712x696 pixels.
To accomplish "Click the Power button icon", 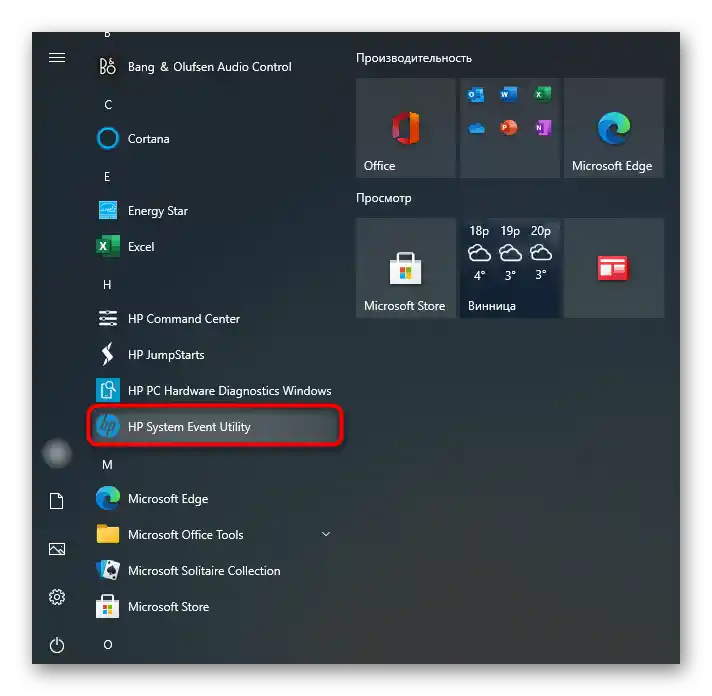I will point(57,645).
